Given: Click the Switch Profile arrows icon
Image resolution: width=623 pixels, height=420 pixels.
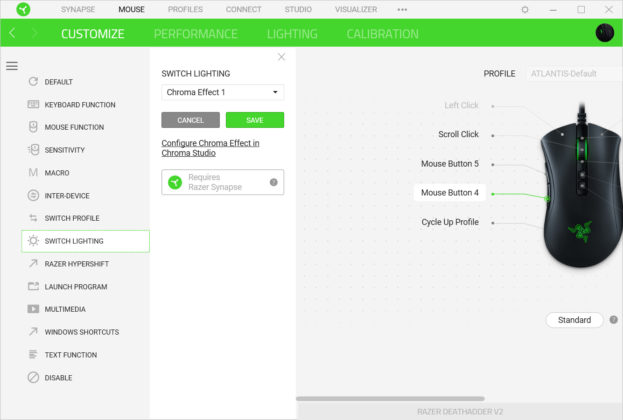Looking at the screenshot, I should [33, 218].
